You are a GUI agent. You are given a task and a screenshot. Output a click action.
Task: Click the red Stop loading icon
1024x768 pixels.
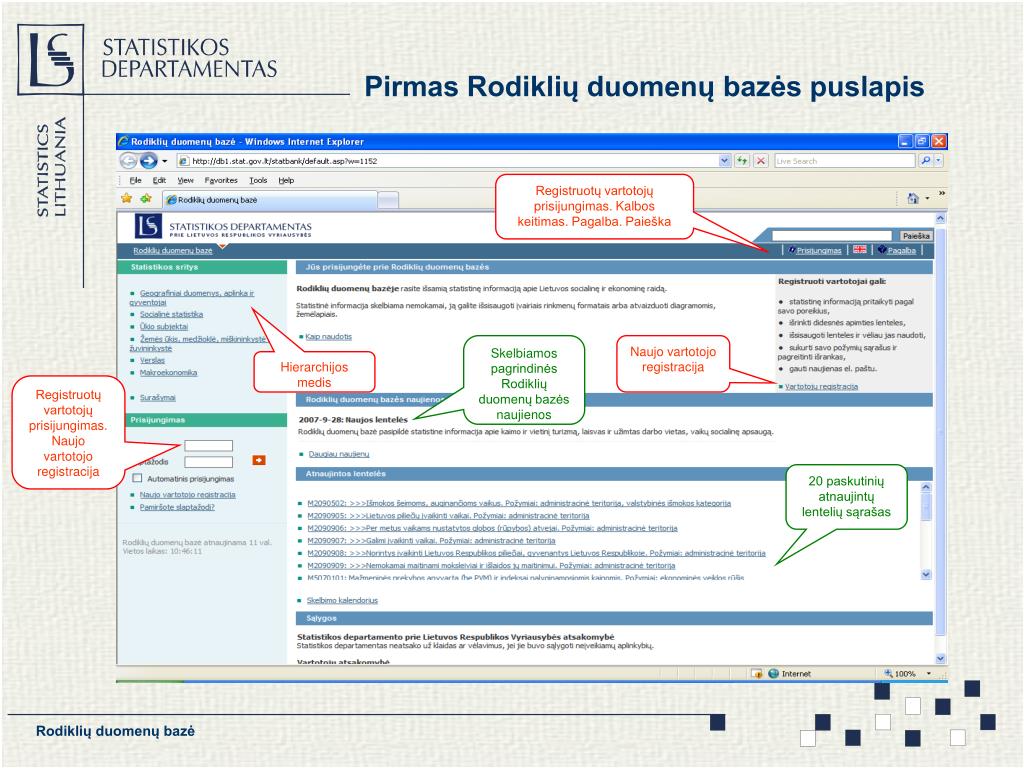[x=761, y=161]
